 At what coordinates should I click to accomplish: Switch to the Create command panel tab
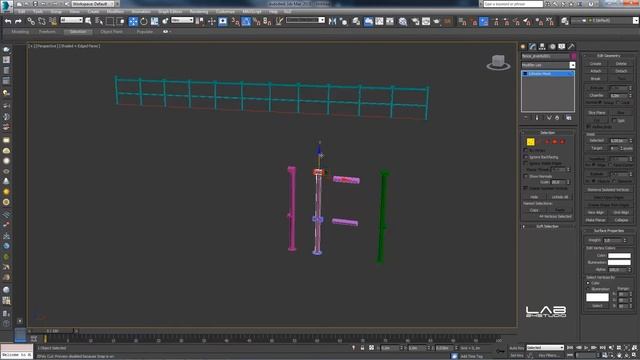[523, 47]
